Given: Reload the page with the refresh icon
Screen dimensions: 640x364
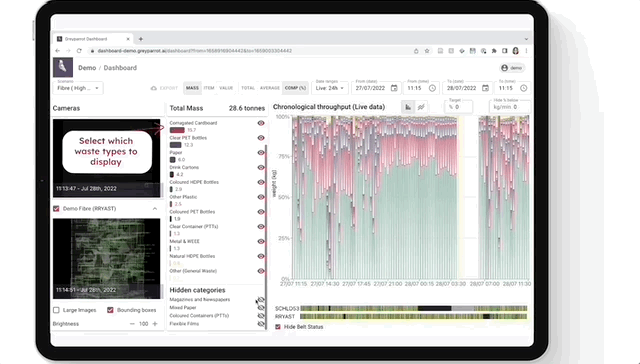Looking at the screenshot, I should point(79,51).
